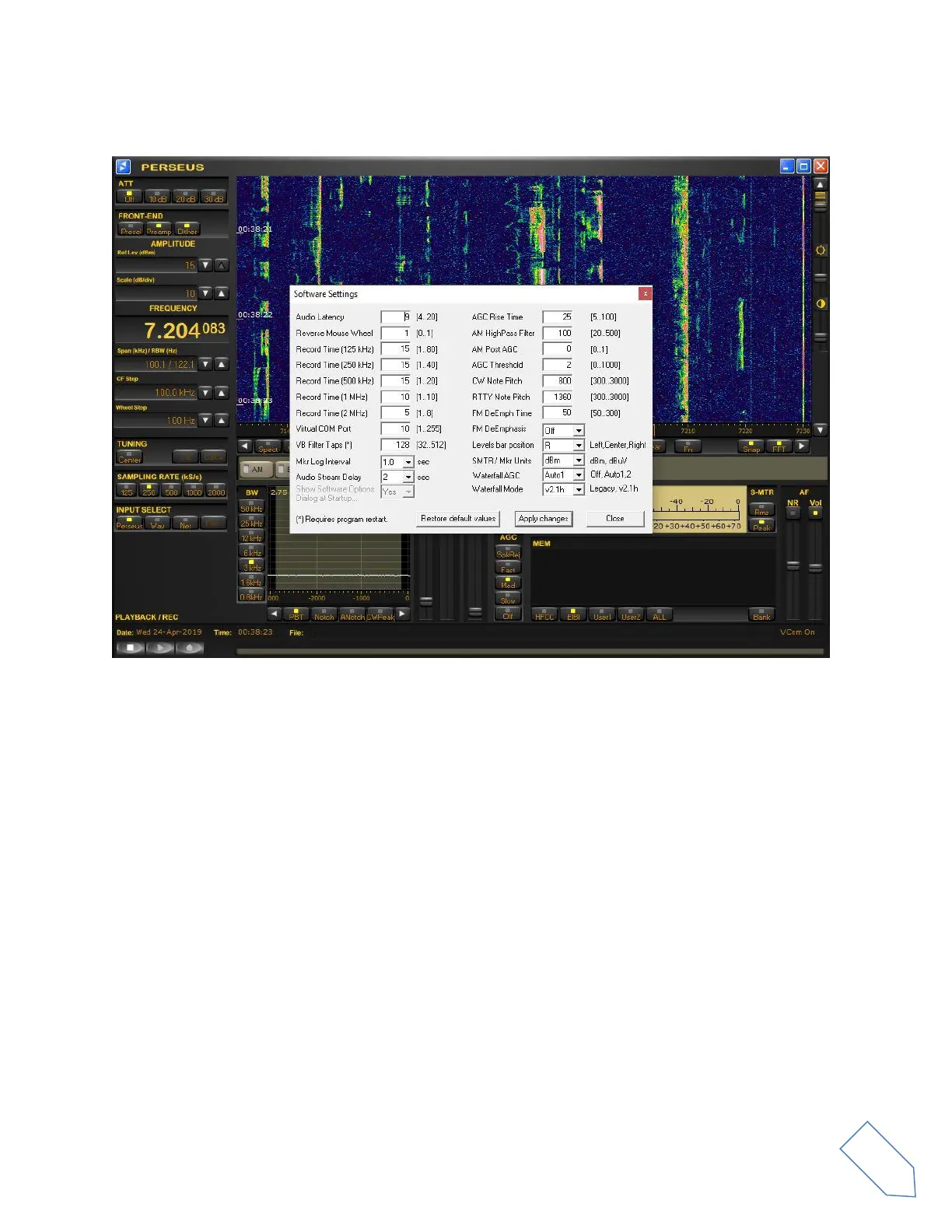This screenshot has height=1232, width=952.
Task: Decrease Span/RBW with its down arrow
Action: 205,364
